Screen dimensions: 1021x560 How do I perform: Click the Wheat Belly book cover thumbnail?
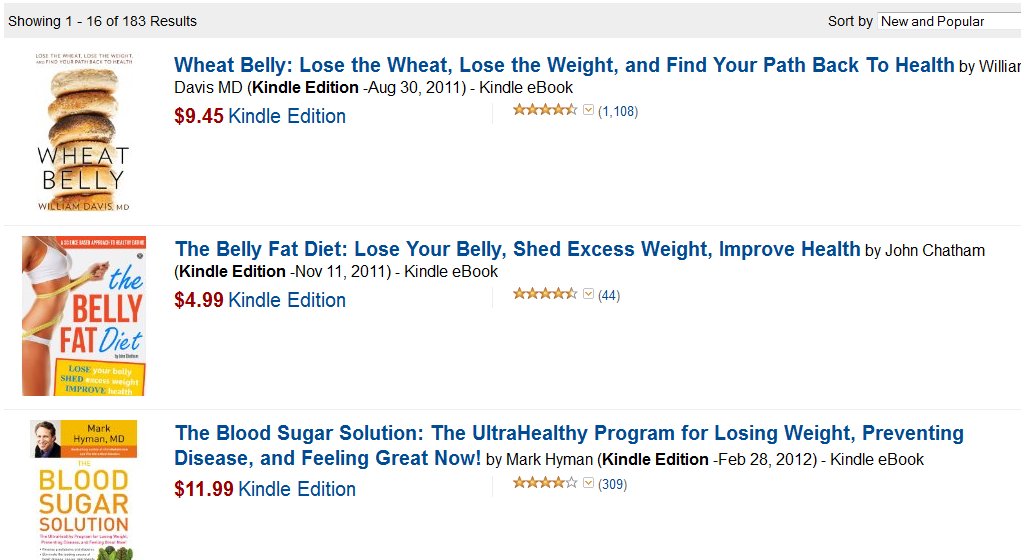click(x=83, y=132)
